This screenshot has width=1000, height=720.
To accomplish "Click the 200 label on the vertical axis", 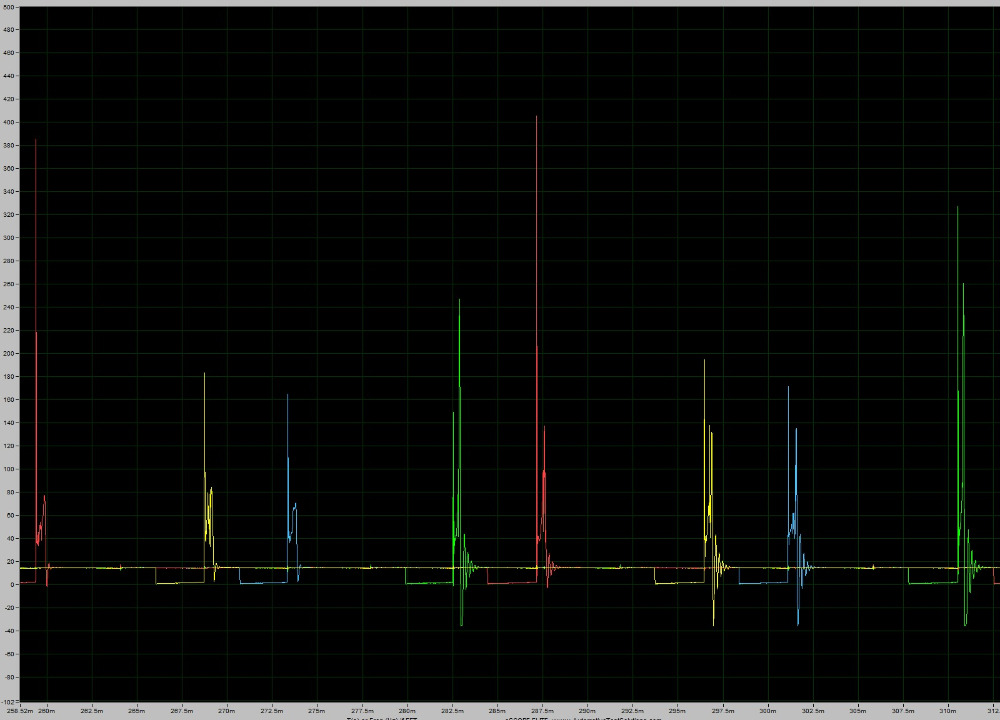I will pyautogui.click(x=8, y=354).
